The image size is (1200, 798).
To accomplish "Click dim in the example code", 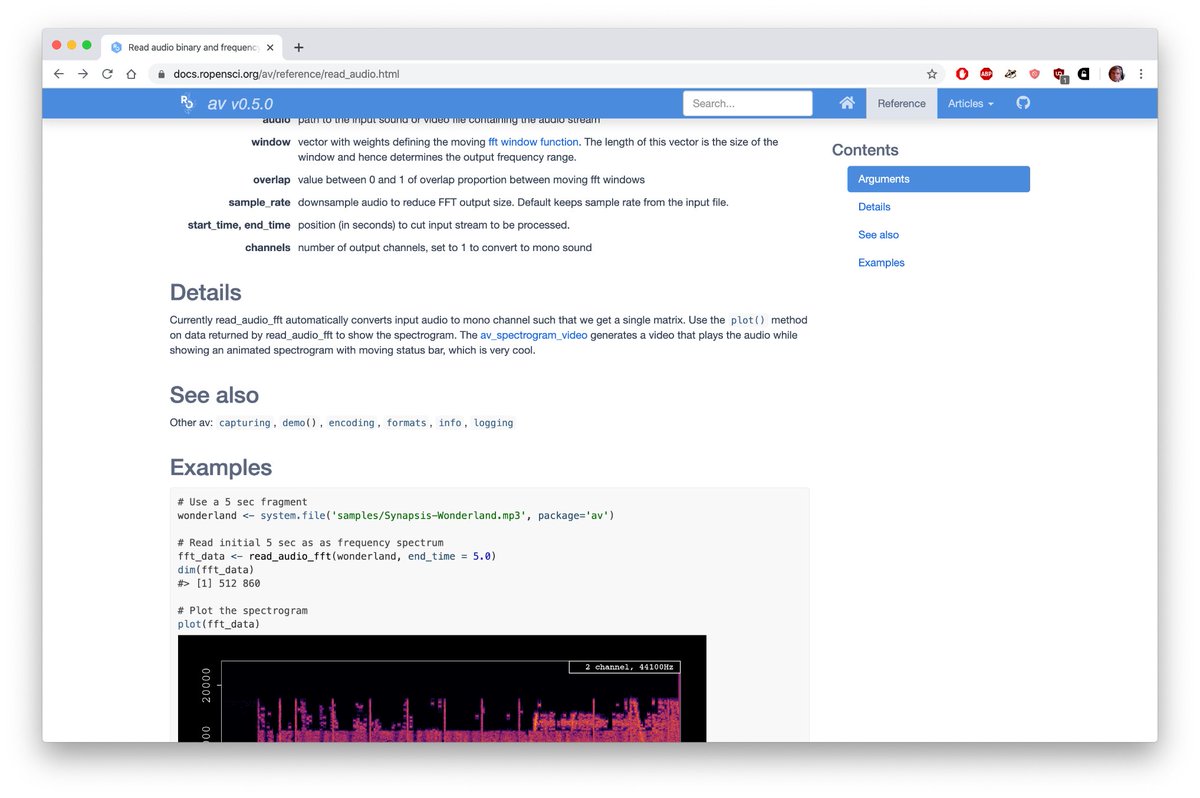I will click(x=186, y=570).
